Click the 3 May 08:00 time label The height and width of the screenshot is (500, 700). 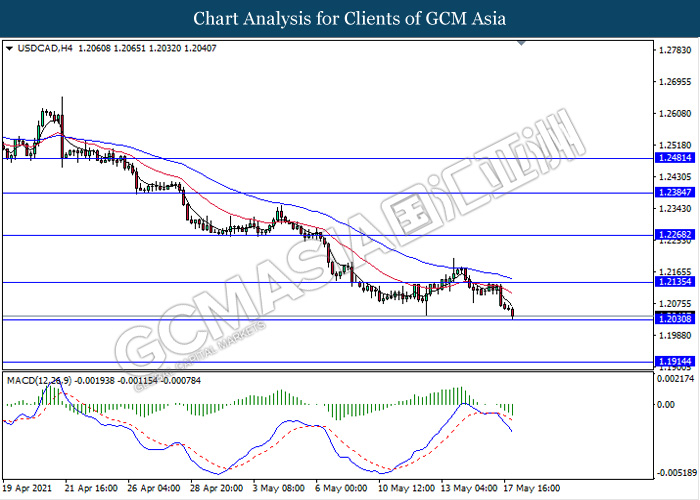click(279, 488)
